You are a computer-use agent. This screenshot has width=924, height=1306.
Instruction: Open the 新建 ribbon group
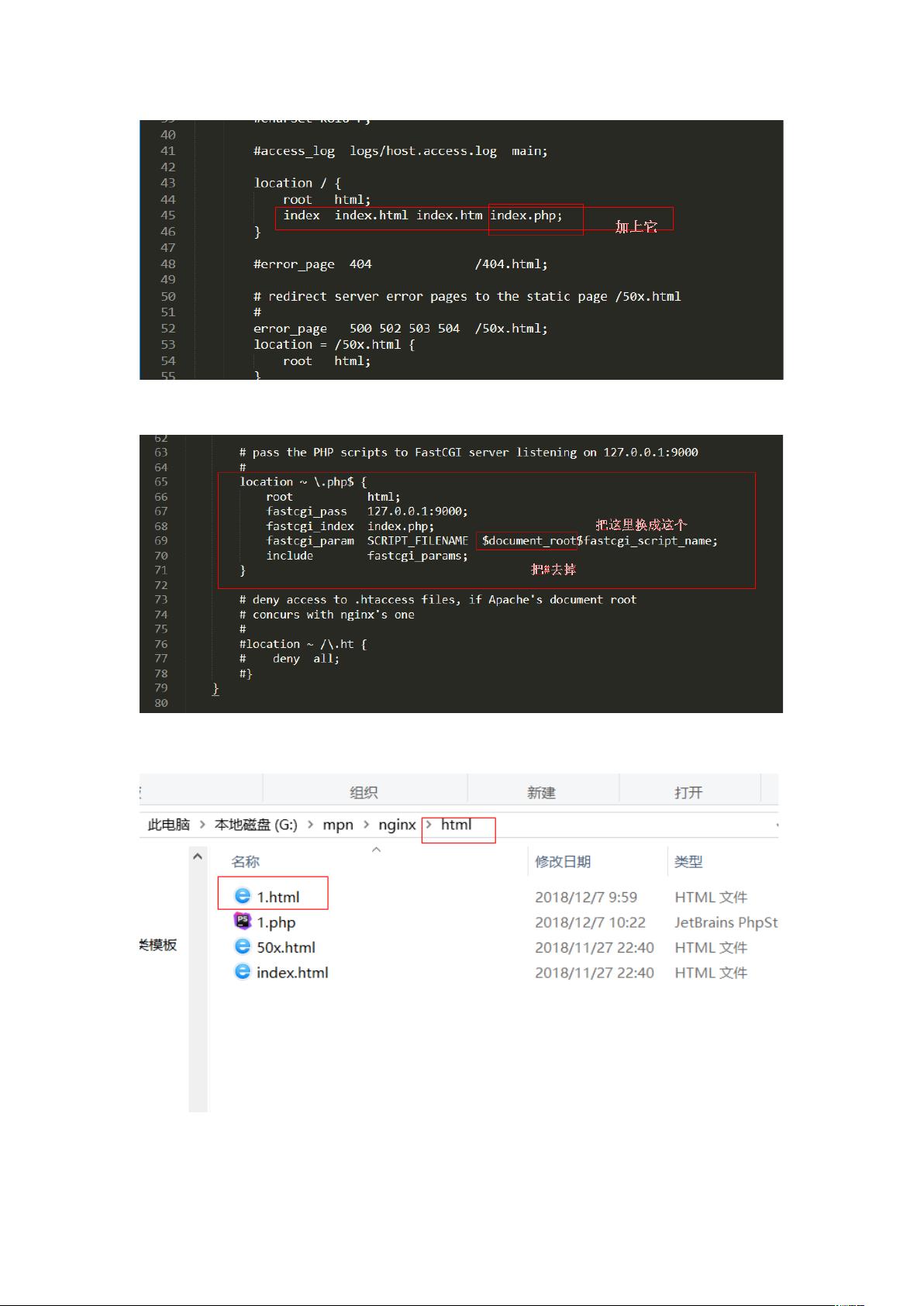click(x=541, y=792)
